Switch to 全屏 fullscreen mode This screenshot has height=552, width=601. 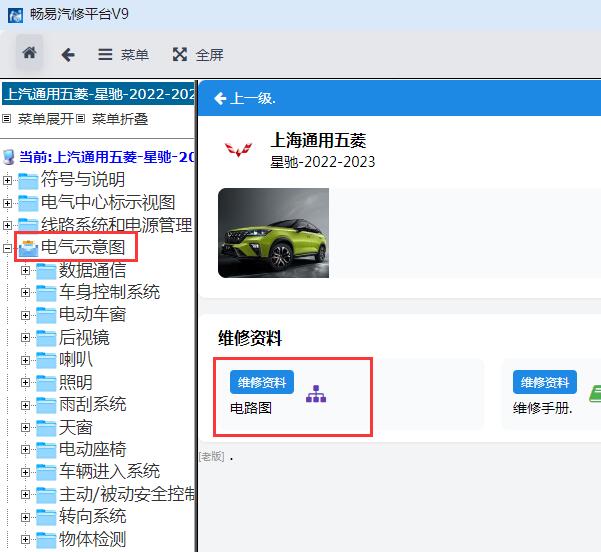click(x=198, y=54)
